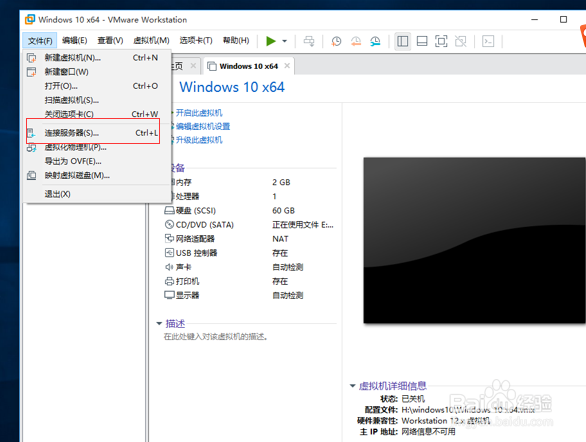
Task: Click the new virtual machine menu icon
Action: click(32, 58)
